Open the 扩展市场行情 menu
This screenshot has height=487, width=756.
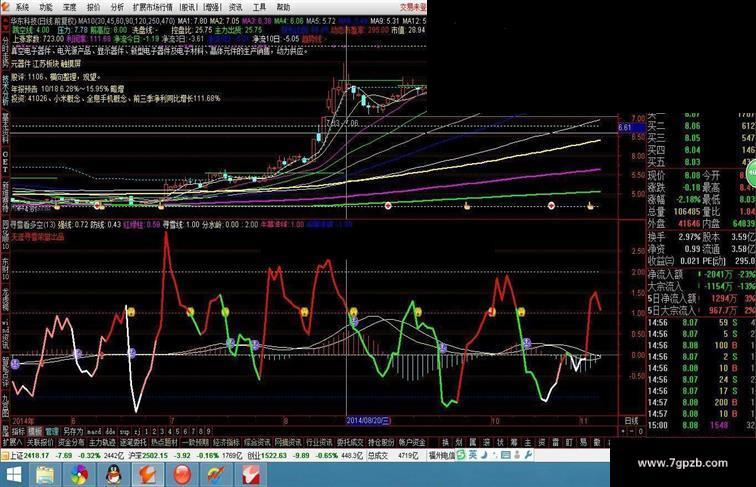[x=152, y=7]
